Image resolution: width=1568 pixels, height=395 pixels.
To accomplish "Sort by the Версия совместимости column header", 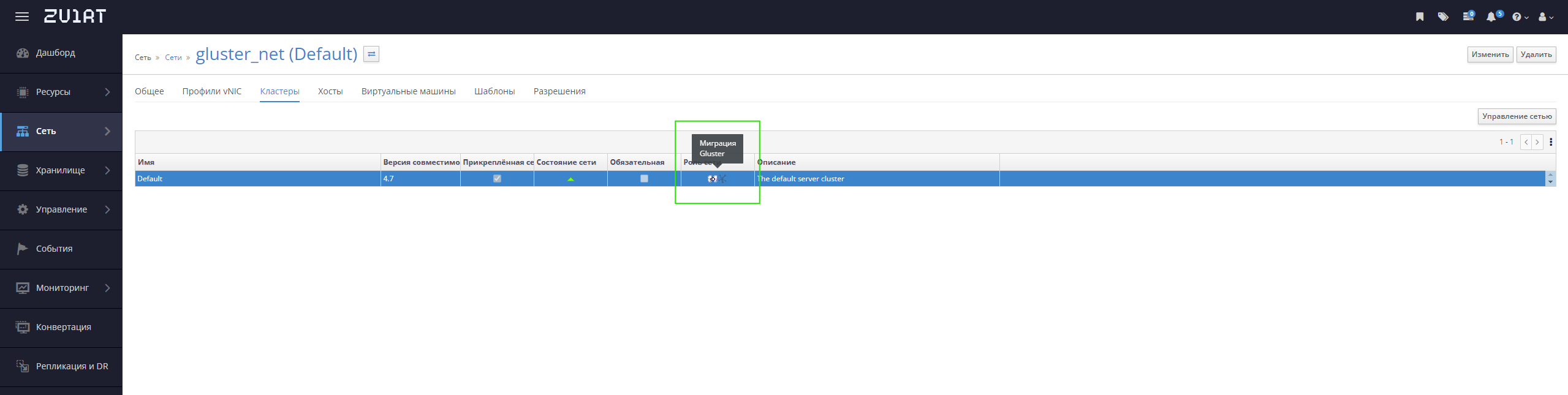I will 420,162.
